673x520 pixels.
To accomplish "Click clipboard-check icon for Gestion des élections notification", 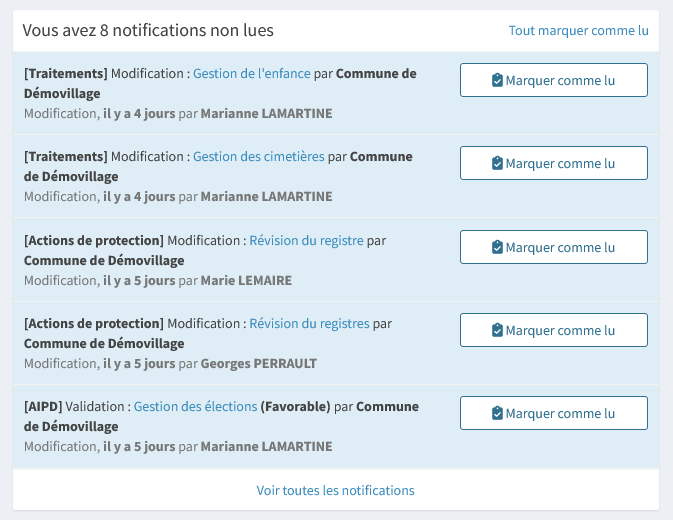I will (x=497, y=413).
